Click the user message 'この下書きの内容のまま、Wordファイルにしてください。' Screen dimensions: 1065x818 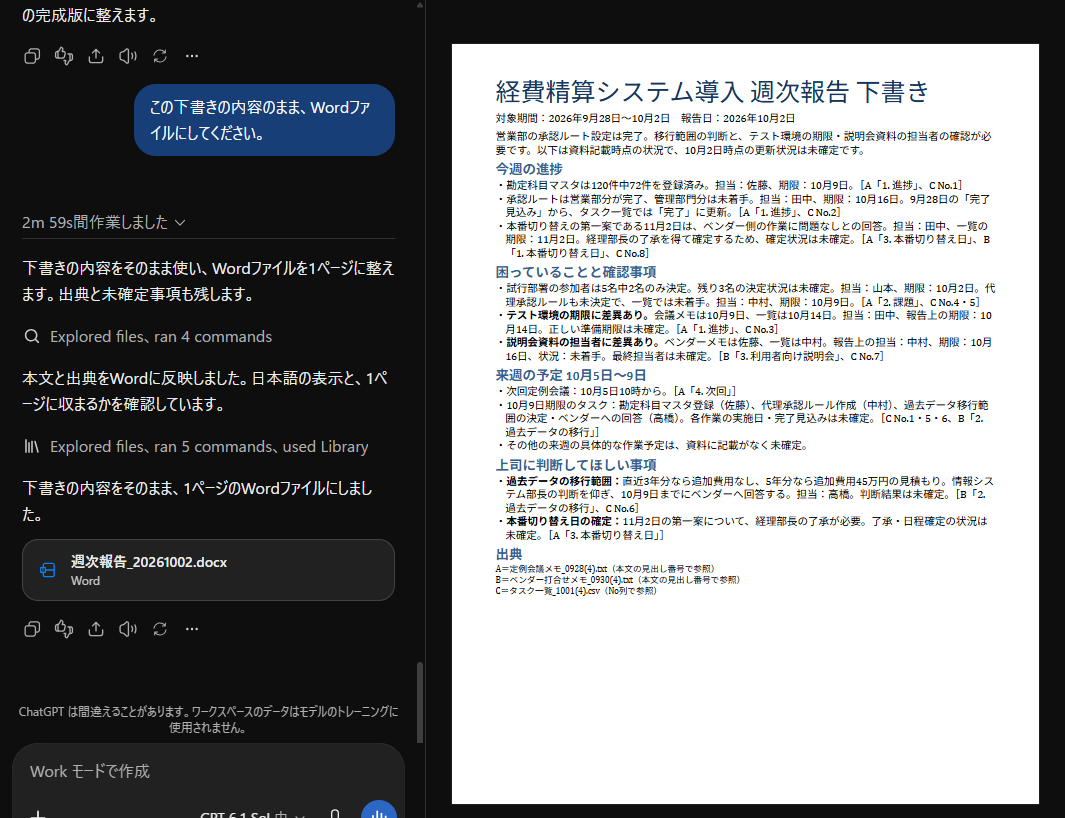tap(264, 120)
